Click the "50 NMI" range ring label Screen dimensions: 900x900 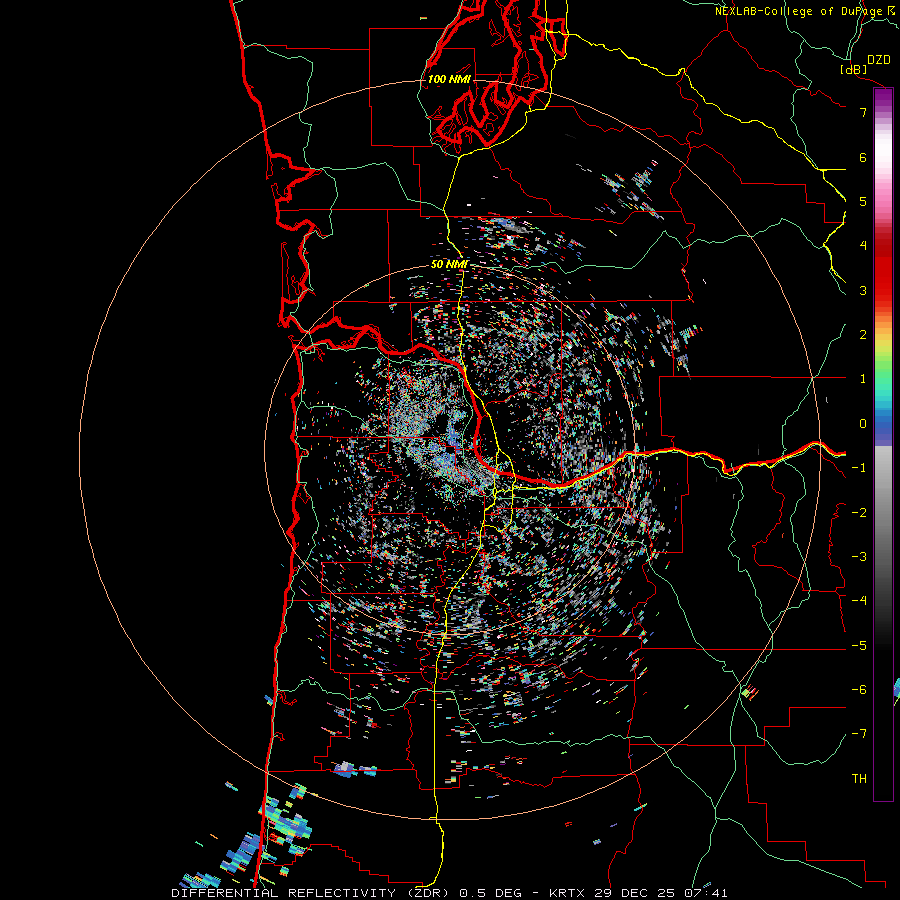click(x=449, y=264)
